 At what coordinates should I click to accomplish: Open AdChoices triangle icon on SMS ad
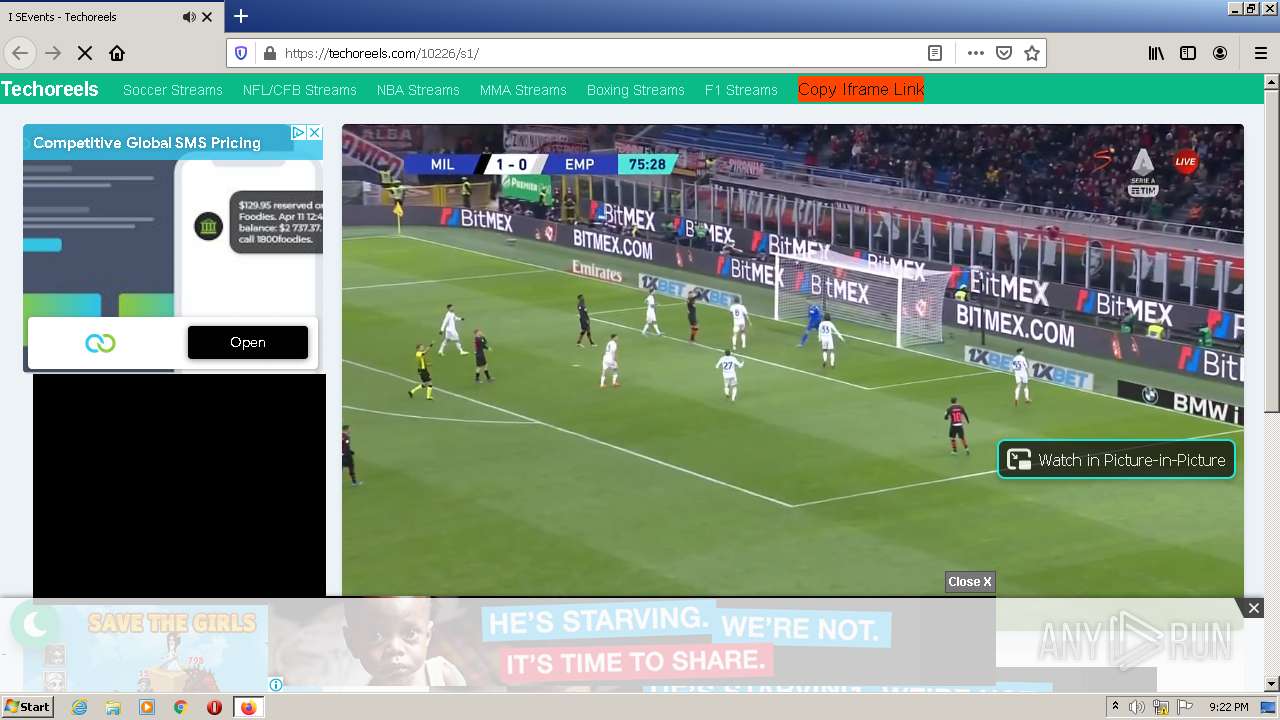coord(298,132)
